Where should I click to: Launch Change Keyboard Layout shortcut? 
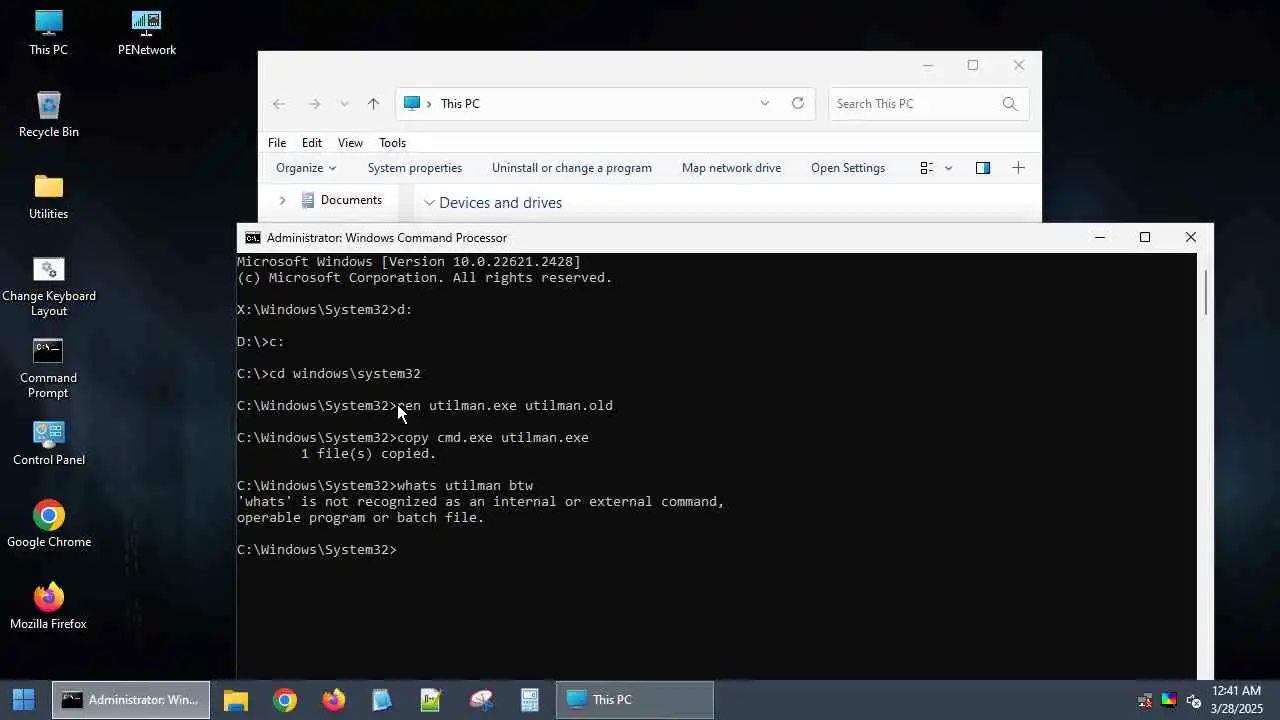pos(48,286)
